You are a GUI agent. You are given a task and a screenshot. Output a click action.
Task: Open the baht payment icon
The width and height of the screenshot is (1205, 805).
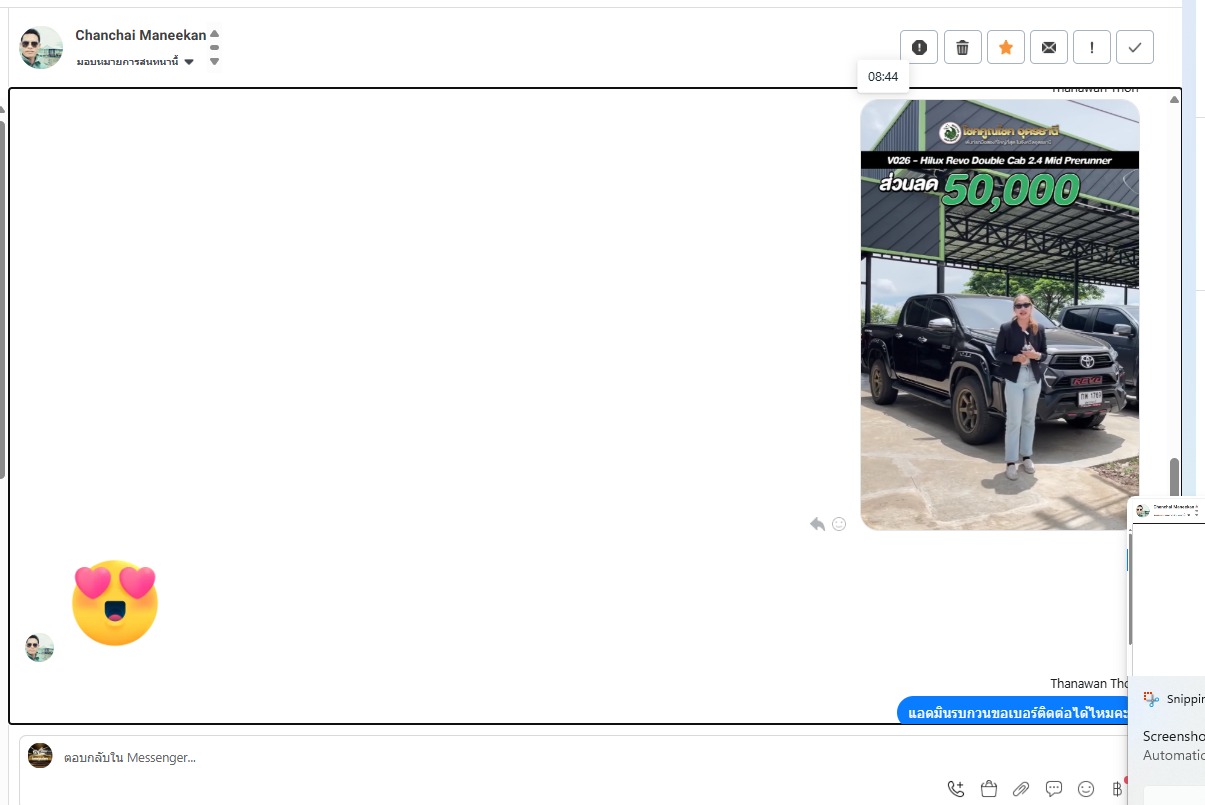[x=1118, y=789]
